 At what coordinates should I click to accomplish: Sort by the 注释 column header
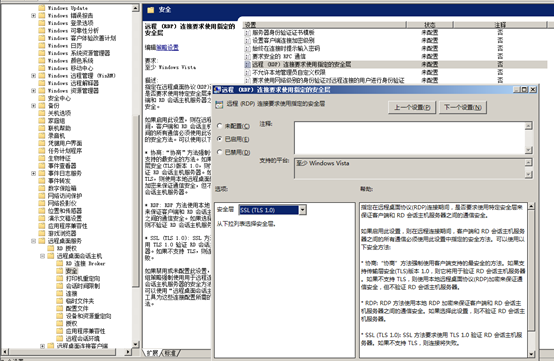500,25
